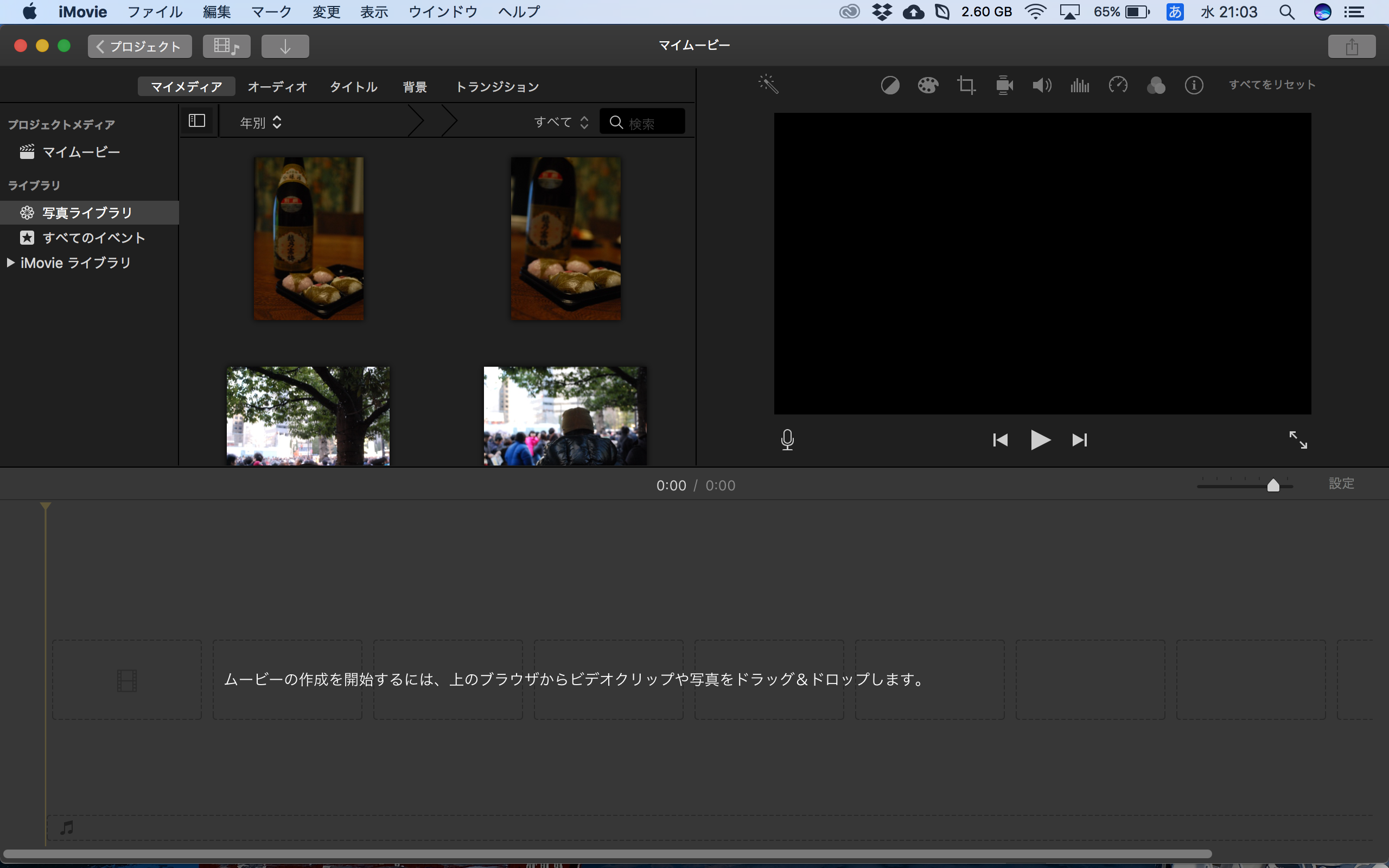The image size is (1389, 868).
Task: Open the noise reduction and equalizer tool
Action: [1080, 86]
